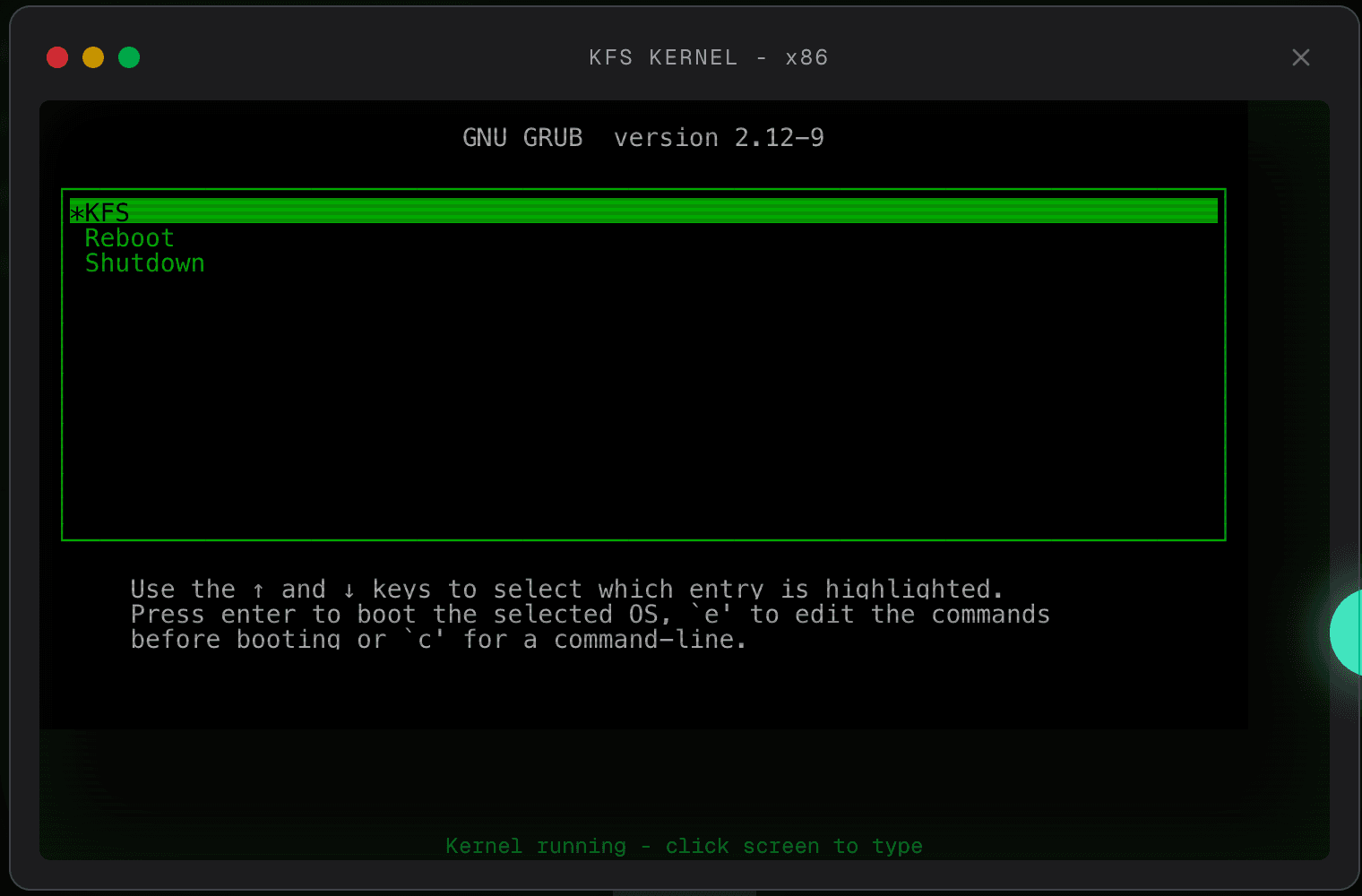The image size is (1362, 896).
Task: Click the green circular handle on right edge
Action: (x=1349, y=632)
